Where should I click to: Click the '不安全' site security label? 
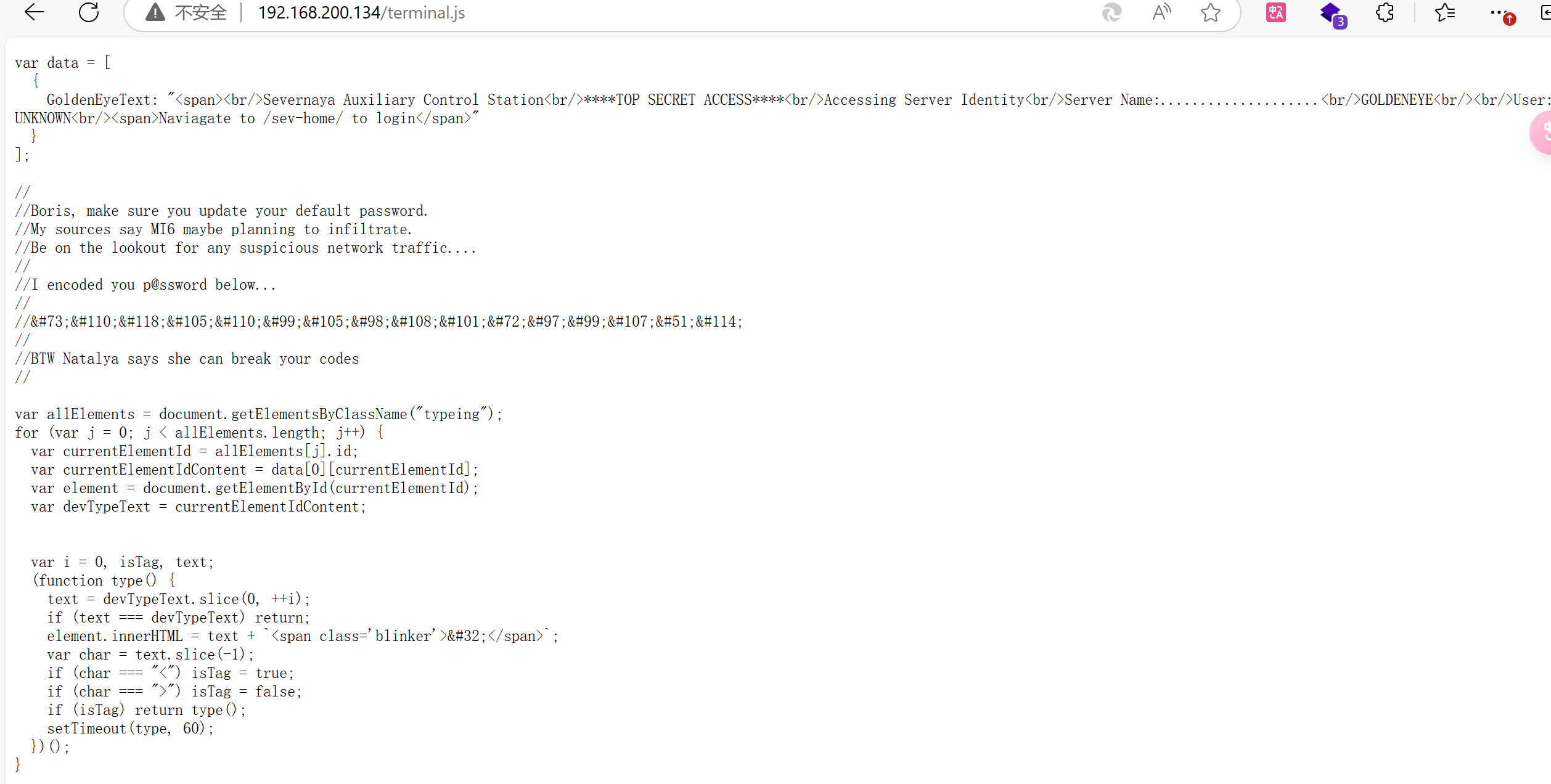coord(200,12)
